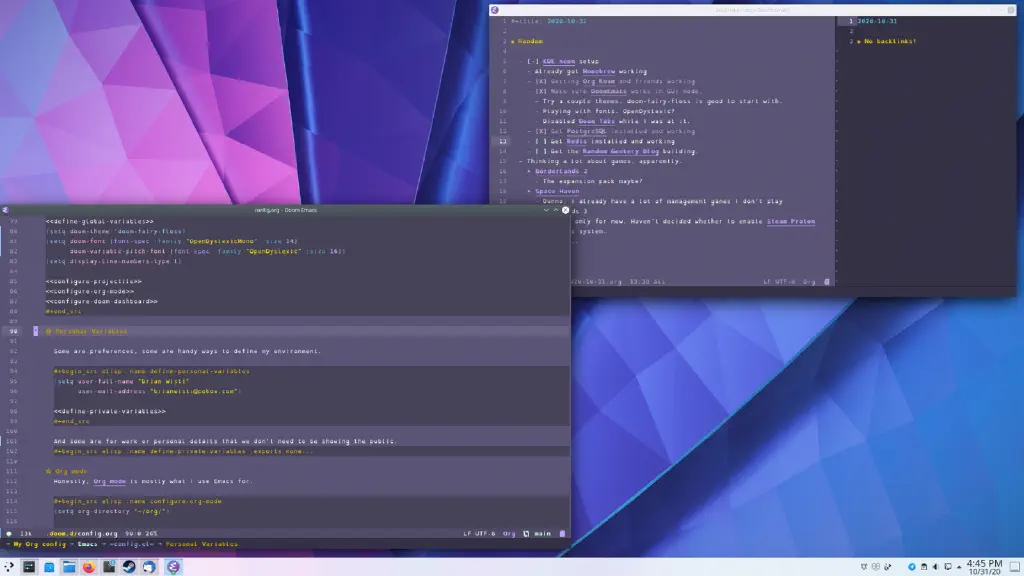Click line number 90 in the config.org gutter
The width and height of the screenshot is (1024, 576).
[x=13, y=331]
